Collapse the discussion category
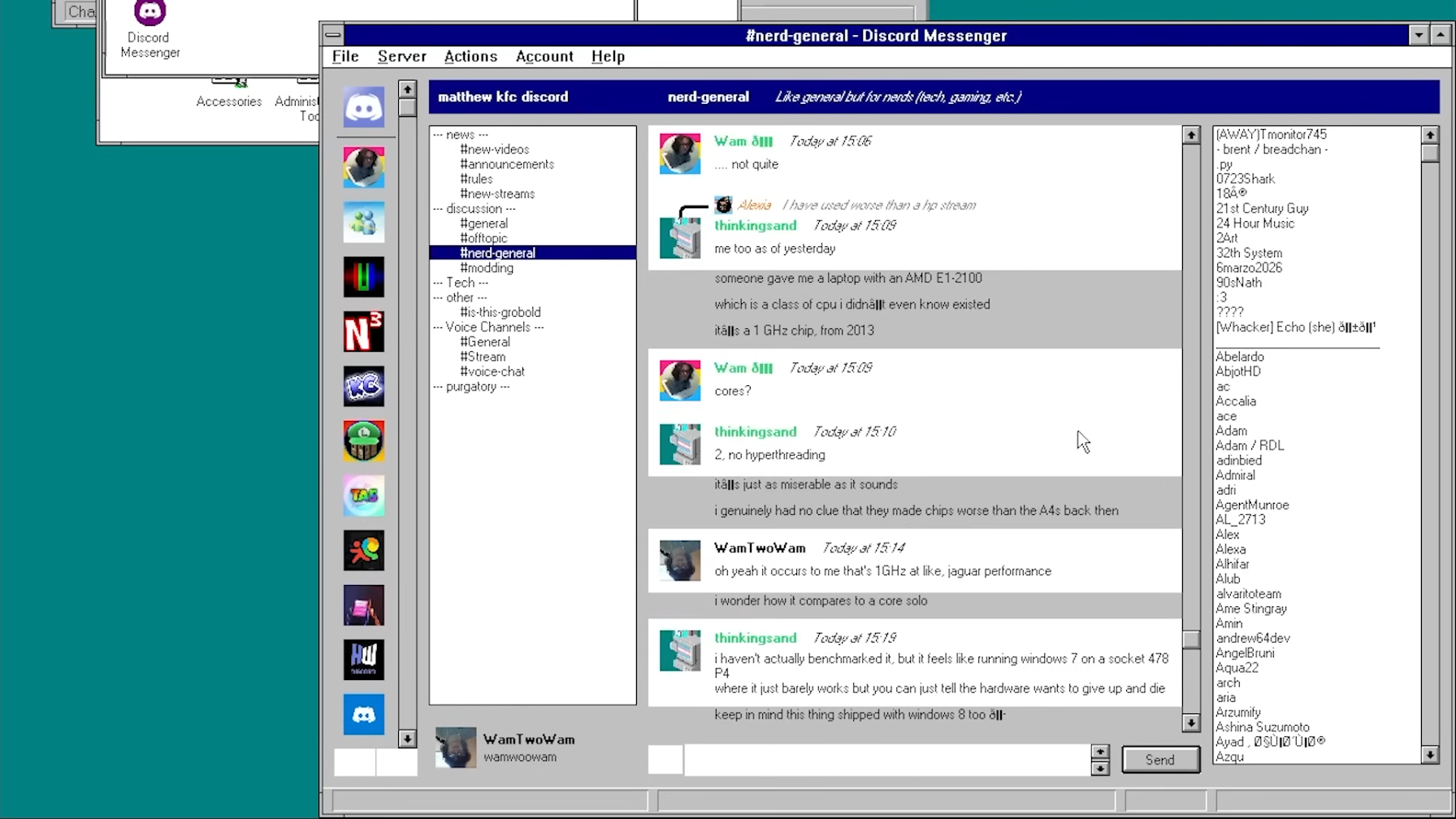Image resolution: width=1456 pixels, height=819 pixels. [x=474, y=209]
